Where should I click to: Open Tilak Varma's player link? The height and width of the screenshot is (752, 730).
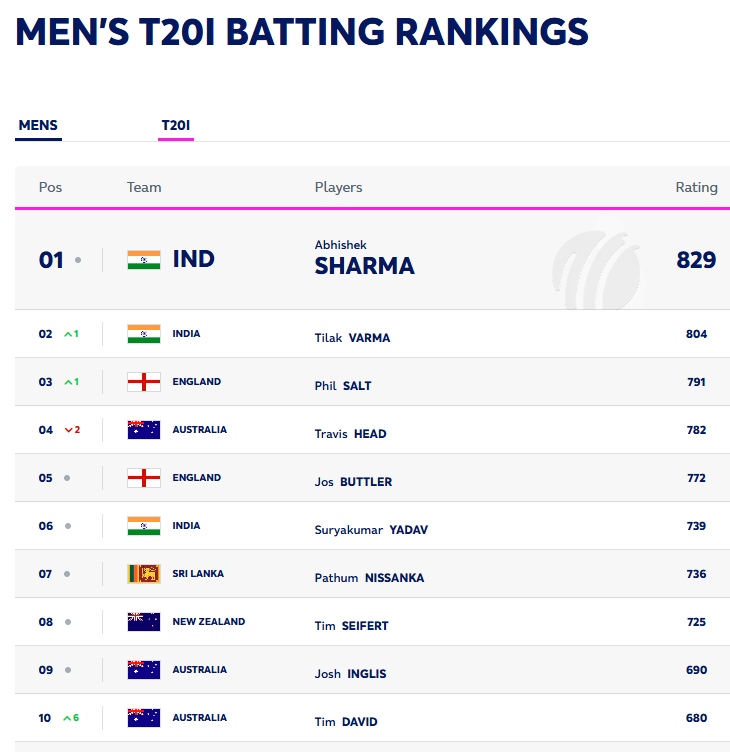tap(352, 338)
